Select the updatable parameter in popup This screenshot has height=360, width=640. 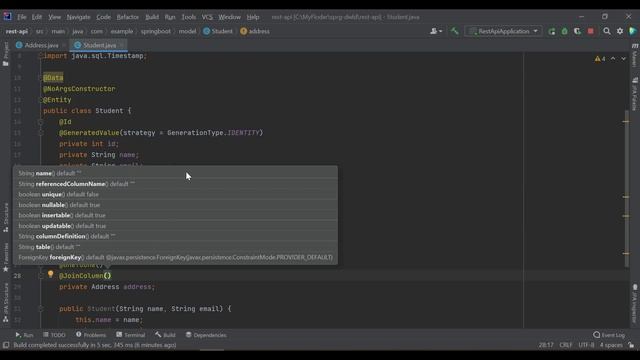tap(175, 226)
